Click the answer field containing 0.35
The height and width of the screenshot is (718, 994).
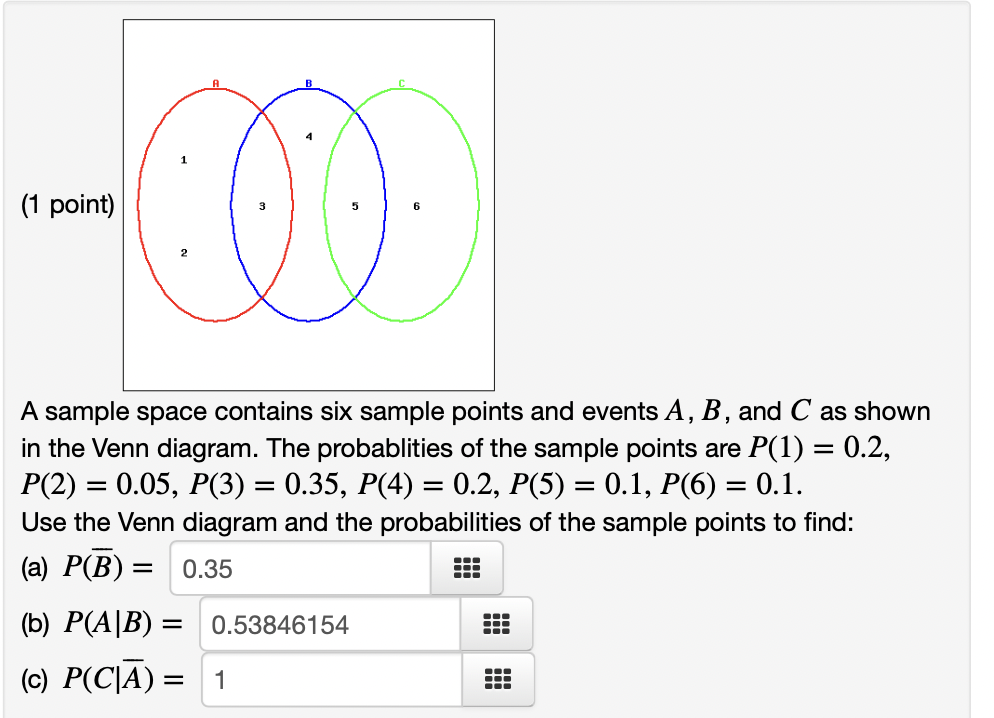point(300,568)
